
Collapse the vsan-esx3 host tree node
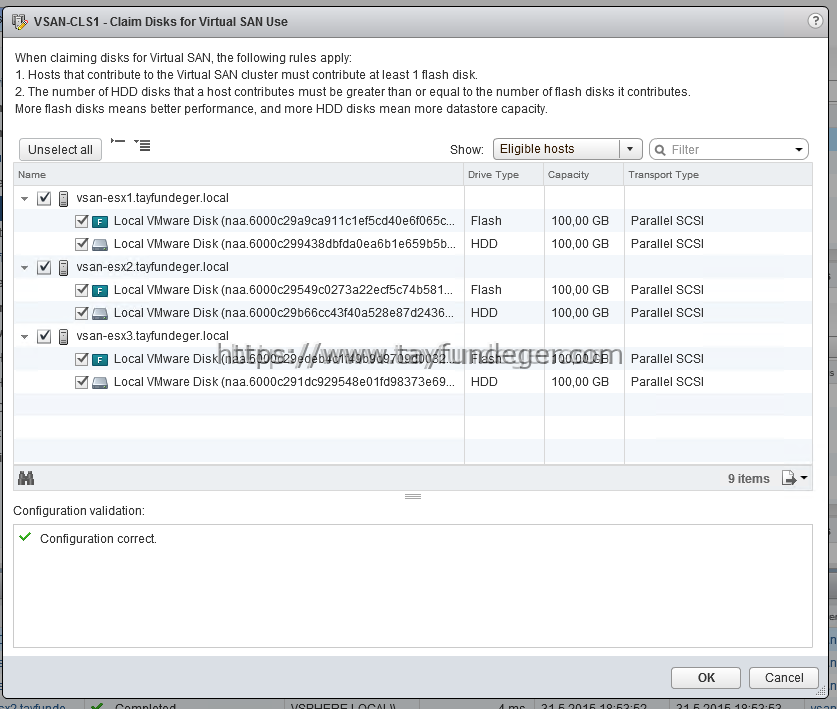point(25,336)
